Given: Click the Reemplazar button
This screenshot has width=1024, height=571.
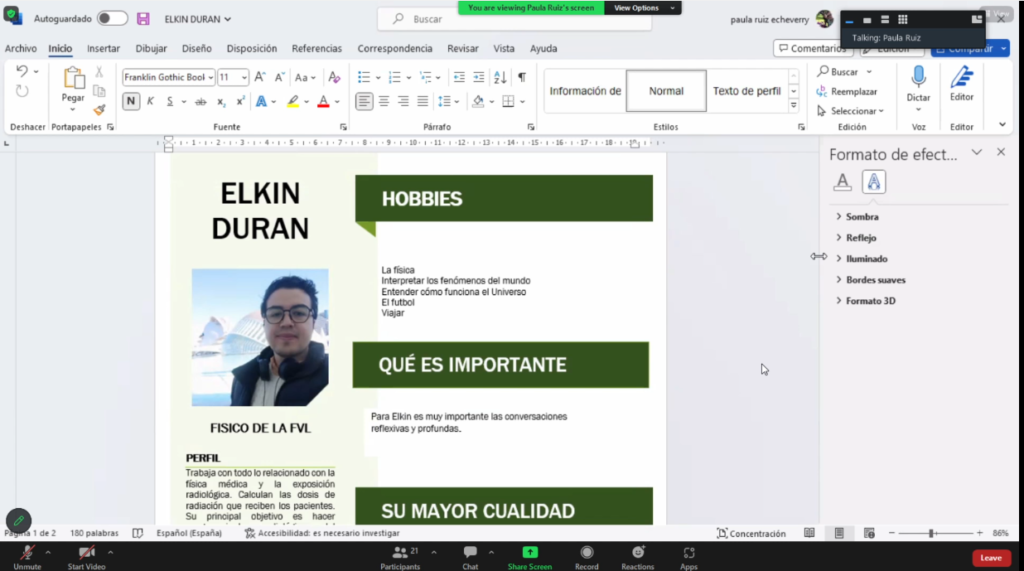Looking at the screenshot, I should click(853, 91).
